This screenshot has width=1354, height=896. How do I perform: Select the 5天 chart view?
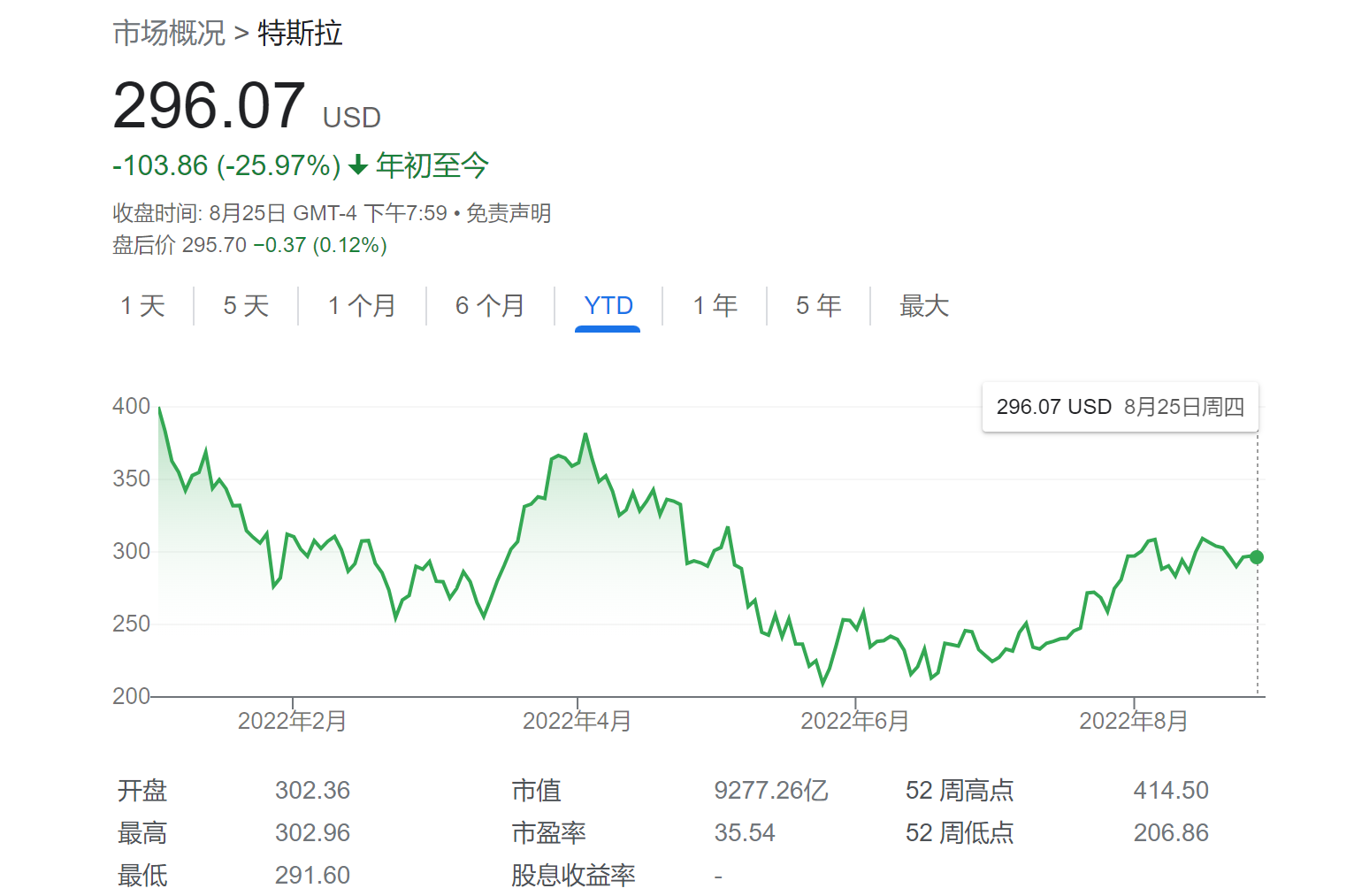click(245, 305)
